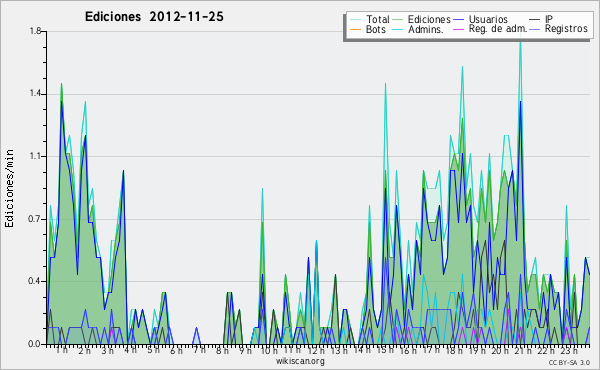This screenshot has width=600, height=370.
Task: Click the '10 h' x-axis tick label
Action: coord(269,350)
